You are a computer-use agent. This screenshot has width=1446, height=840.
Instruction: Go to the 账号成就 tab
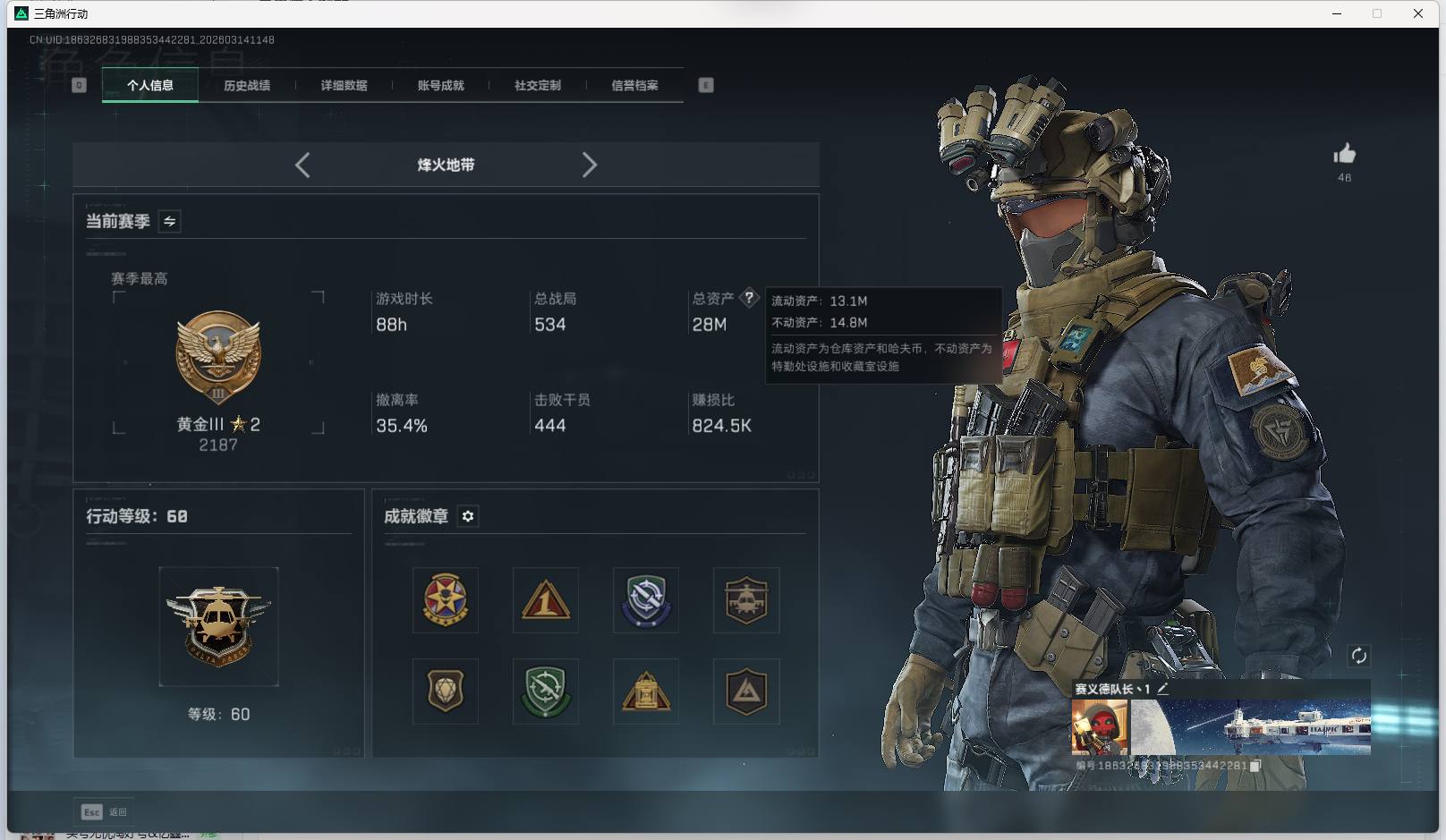(440, 85)
